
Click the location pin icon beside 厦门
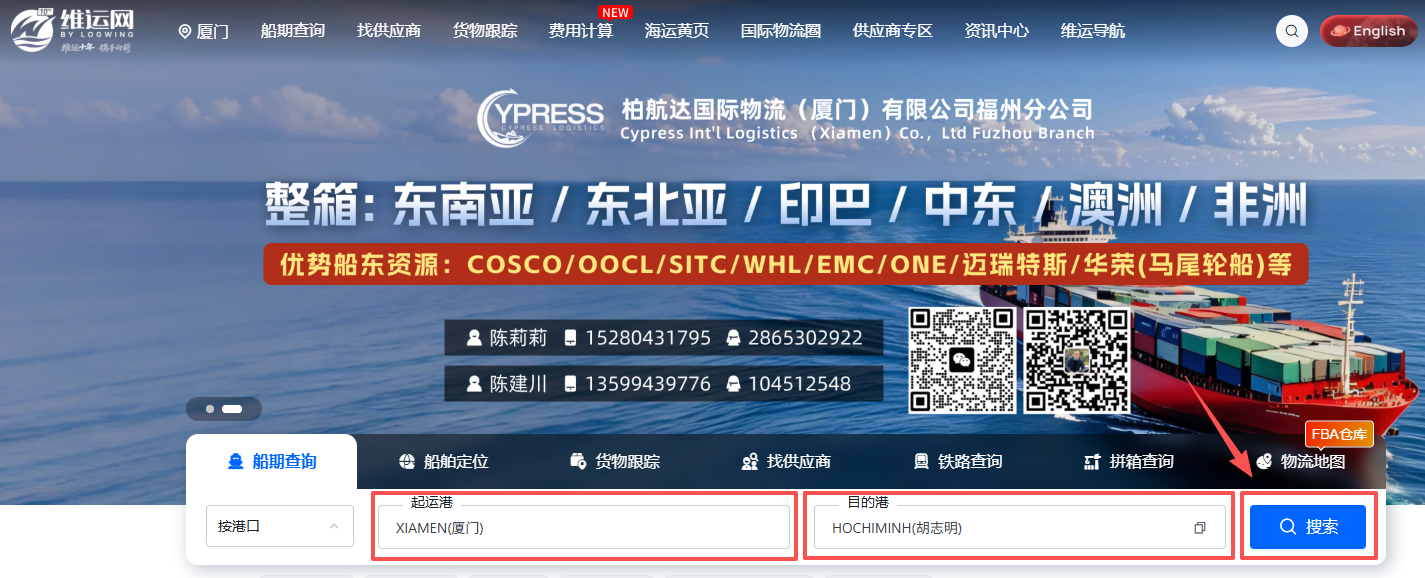[184, 31]
